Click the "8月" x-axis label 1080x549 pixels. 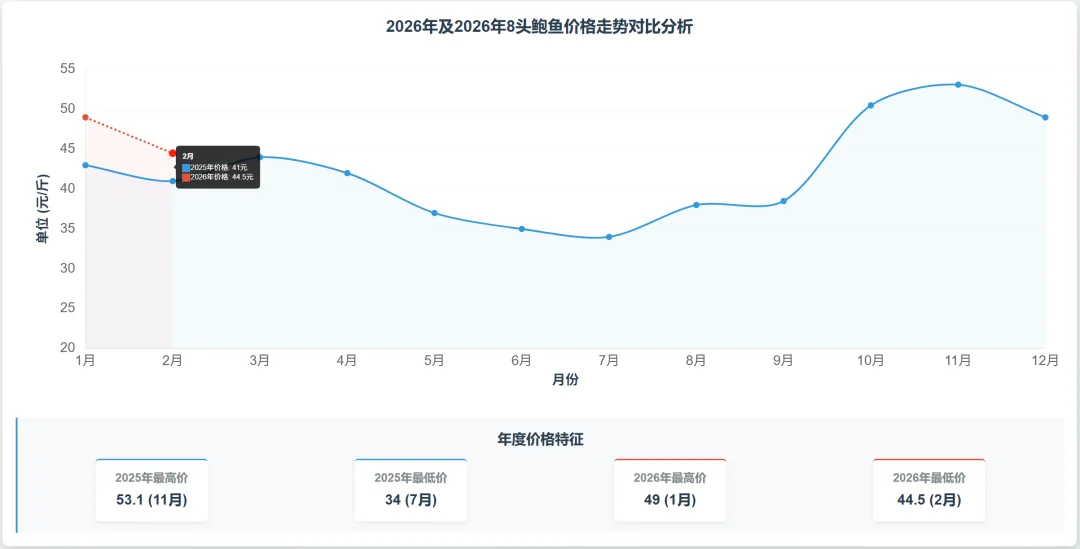696,361
